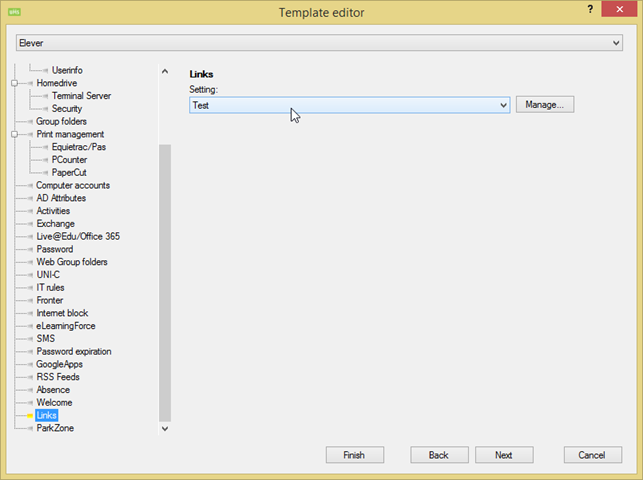643x480 pixels.
Task: Collapse the Print management tree node
Action: point(15,134)
